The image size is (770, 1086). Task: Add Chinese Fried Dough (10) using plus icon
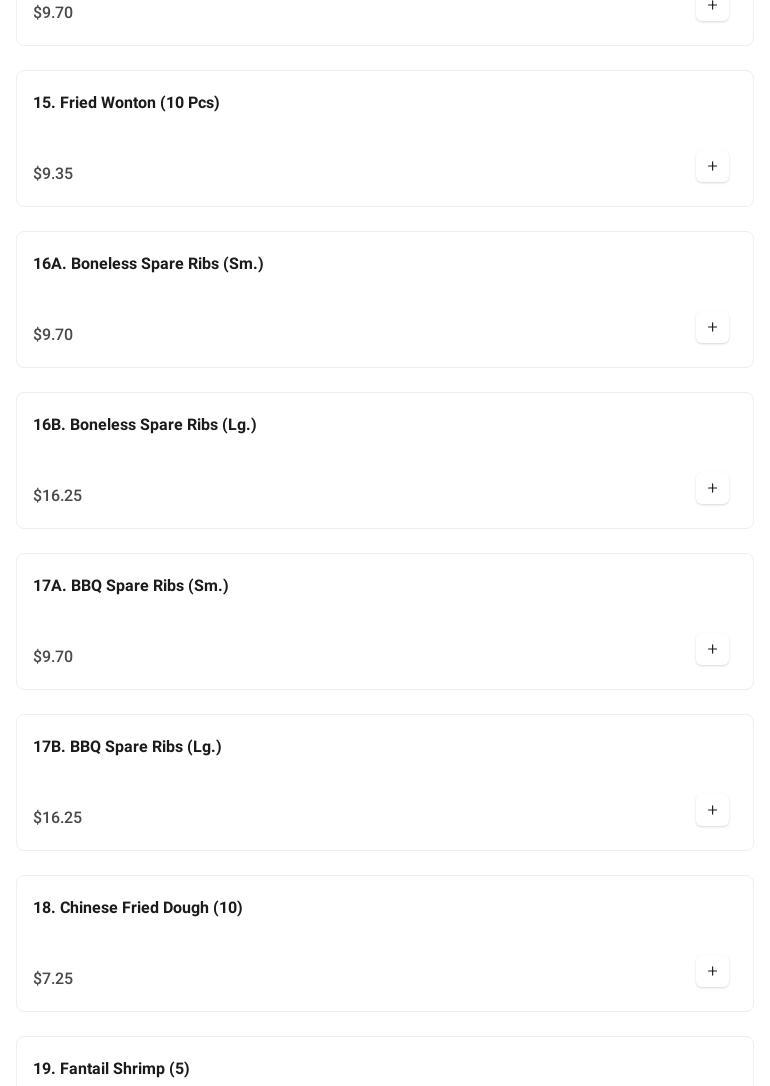point(712,972)
